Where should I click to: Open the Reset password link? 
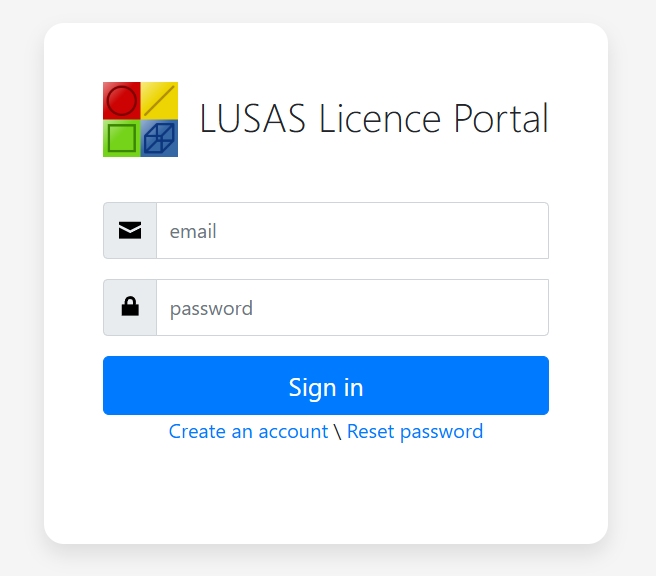415,431
